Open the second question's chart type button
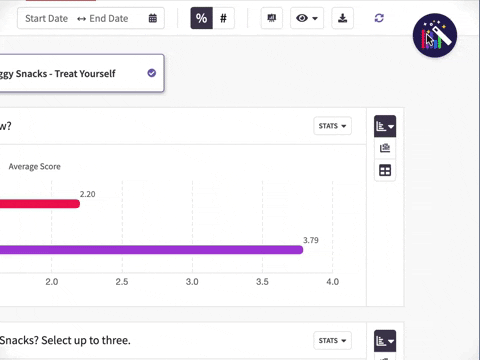This screenshot has width=480, height=360. tap(385, 341)
